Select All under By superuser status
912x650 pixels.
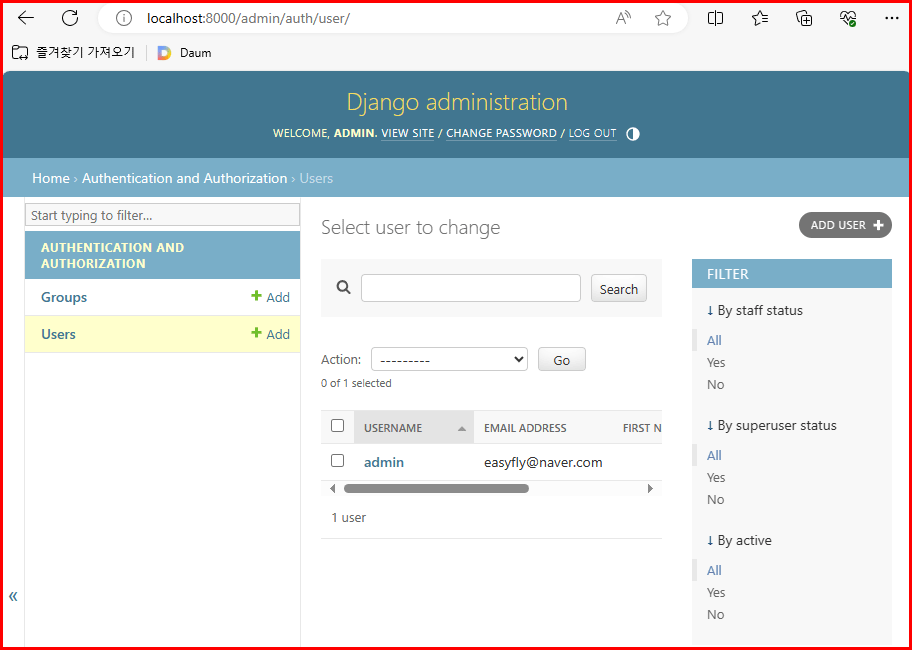pos(714,455)
